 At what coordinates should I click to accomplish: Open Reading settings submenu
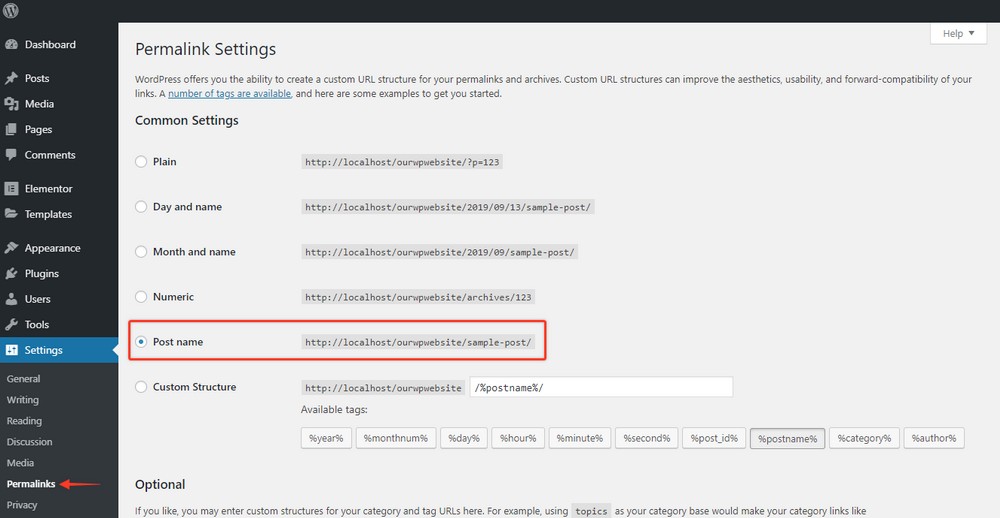coord(24,421)
